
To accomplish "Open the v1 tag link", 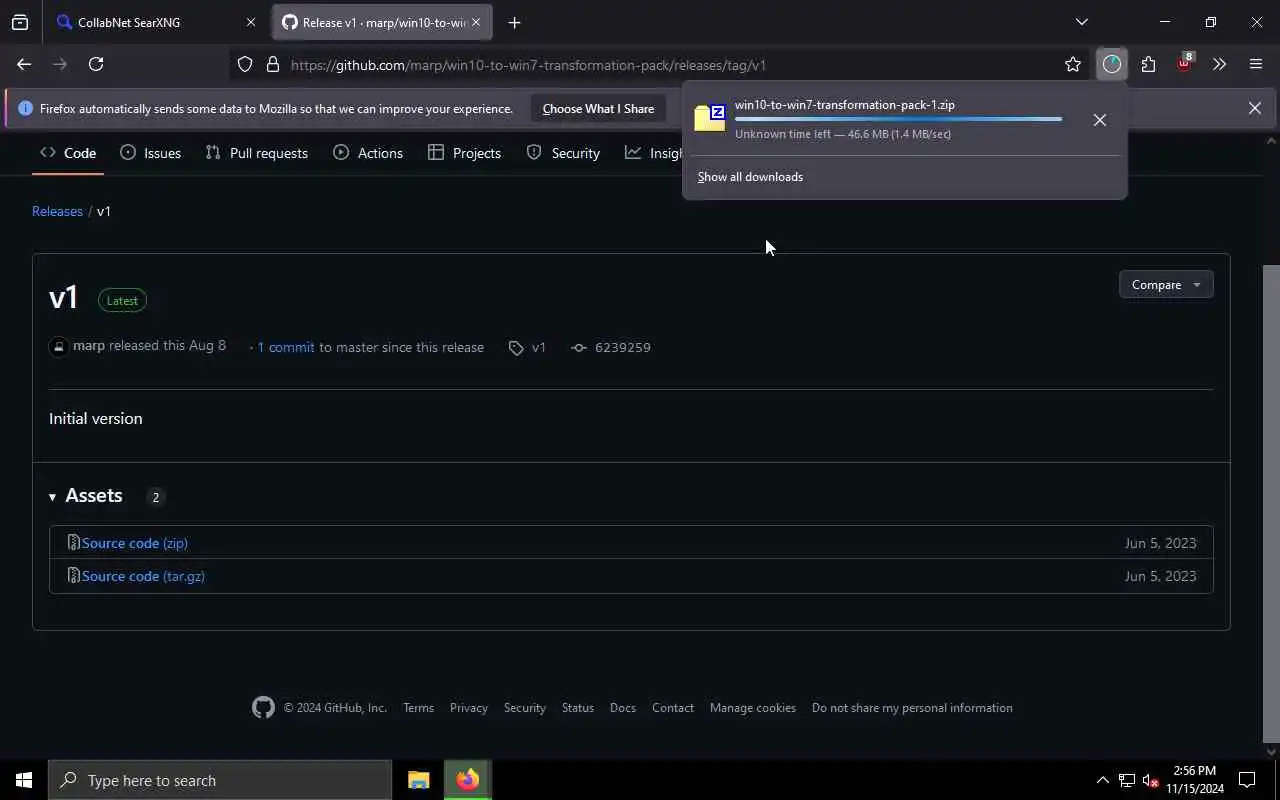I will click(527, 347).
